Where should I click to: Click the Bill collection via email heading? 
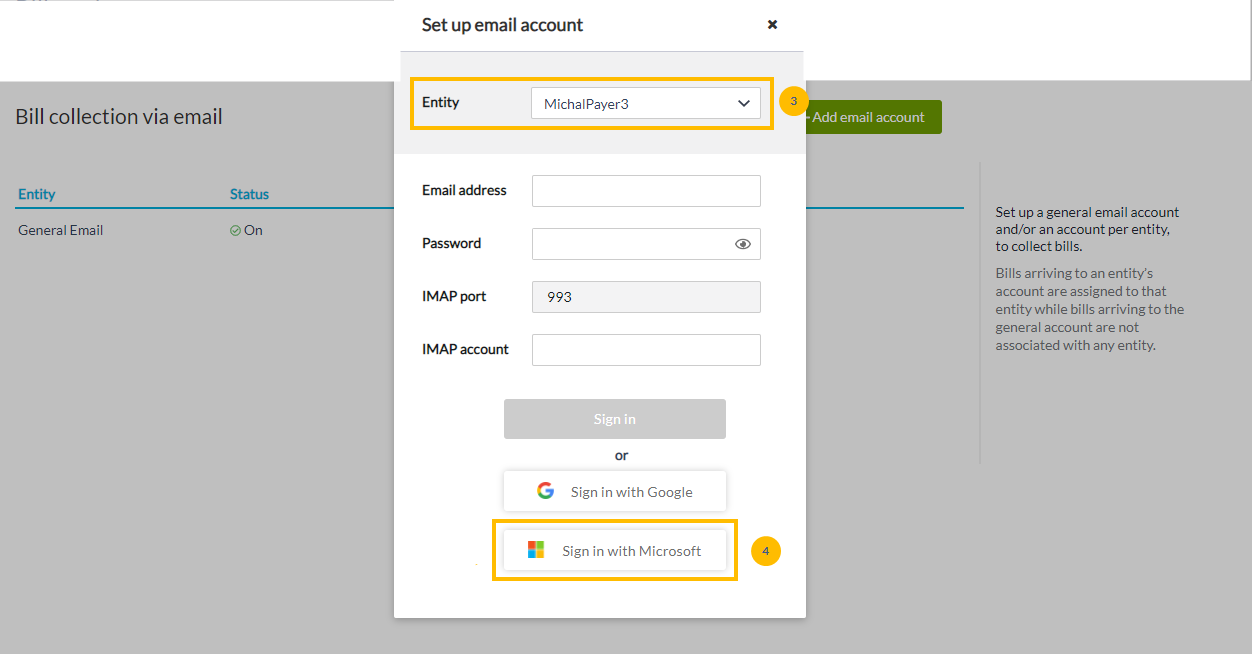[x=119, y=117]
